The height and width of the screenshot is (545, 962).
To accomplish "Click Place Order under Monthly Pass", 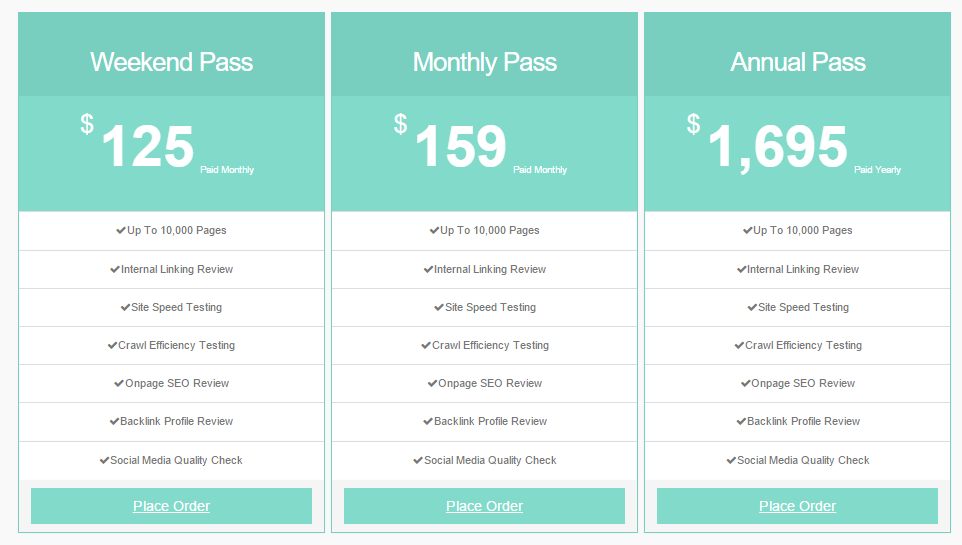I will 484,506.
